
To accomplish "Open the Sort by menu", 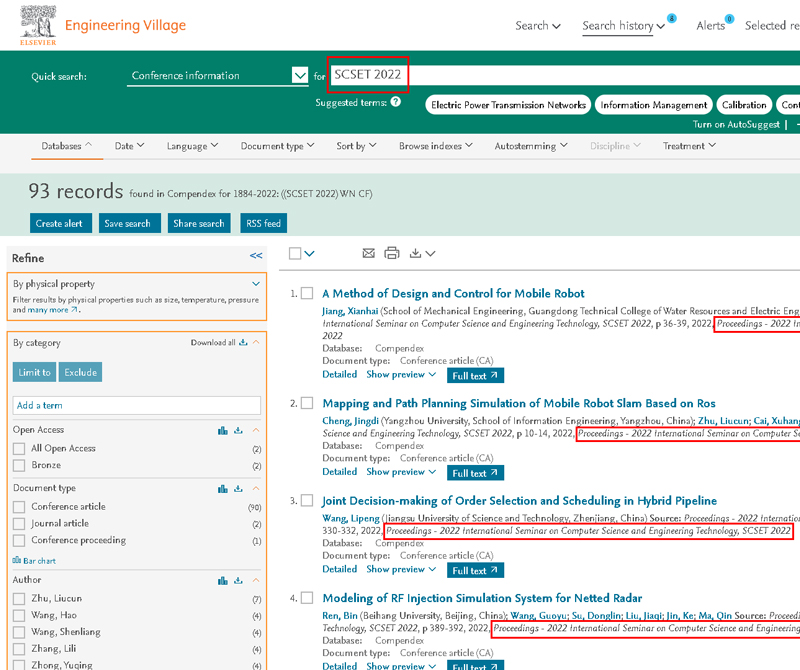I will tap(356, 146).
